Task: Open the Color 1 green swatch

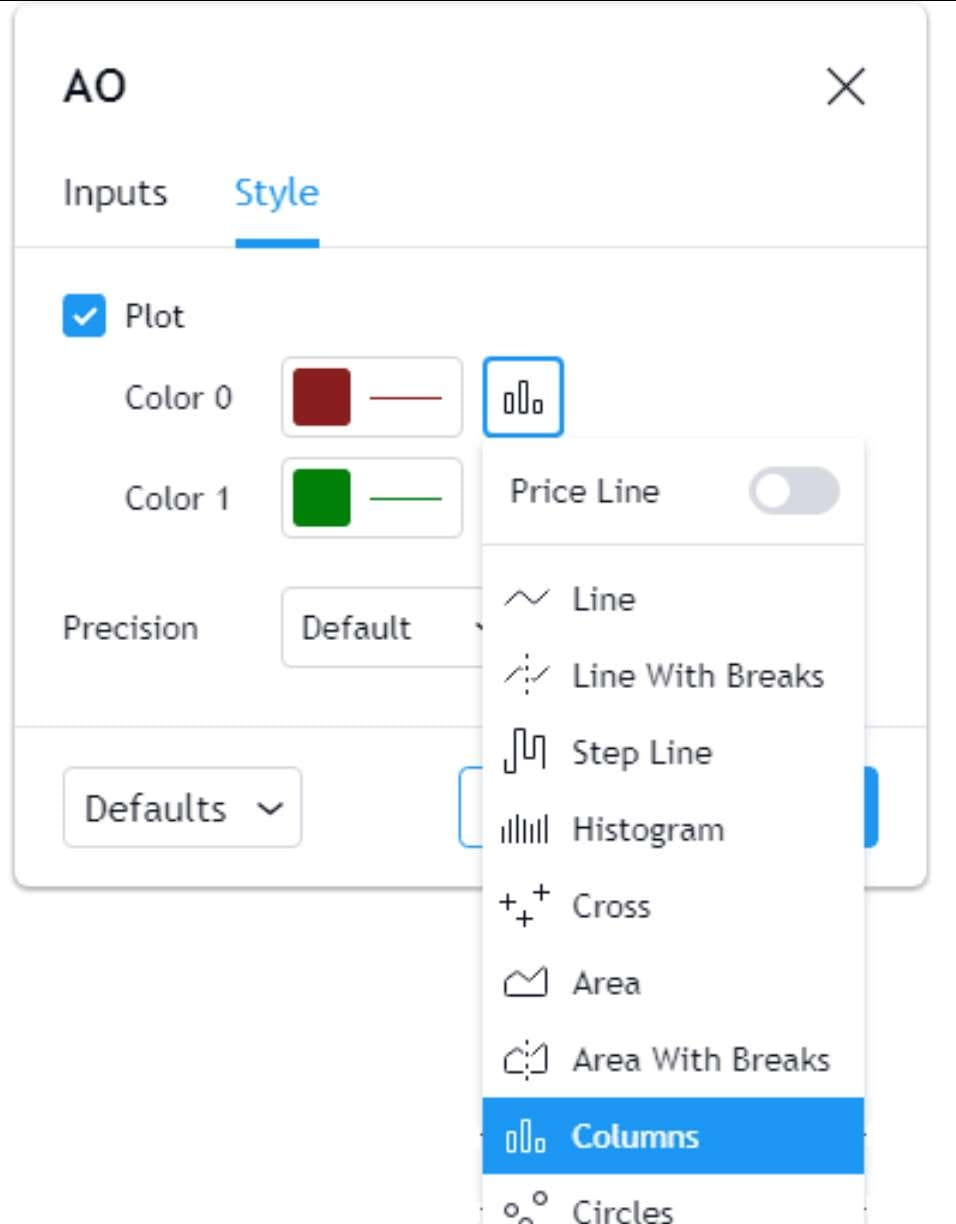Action: 321,497
